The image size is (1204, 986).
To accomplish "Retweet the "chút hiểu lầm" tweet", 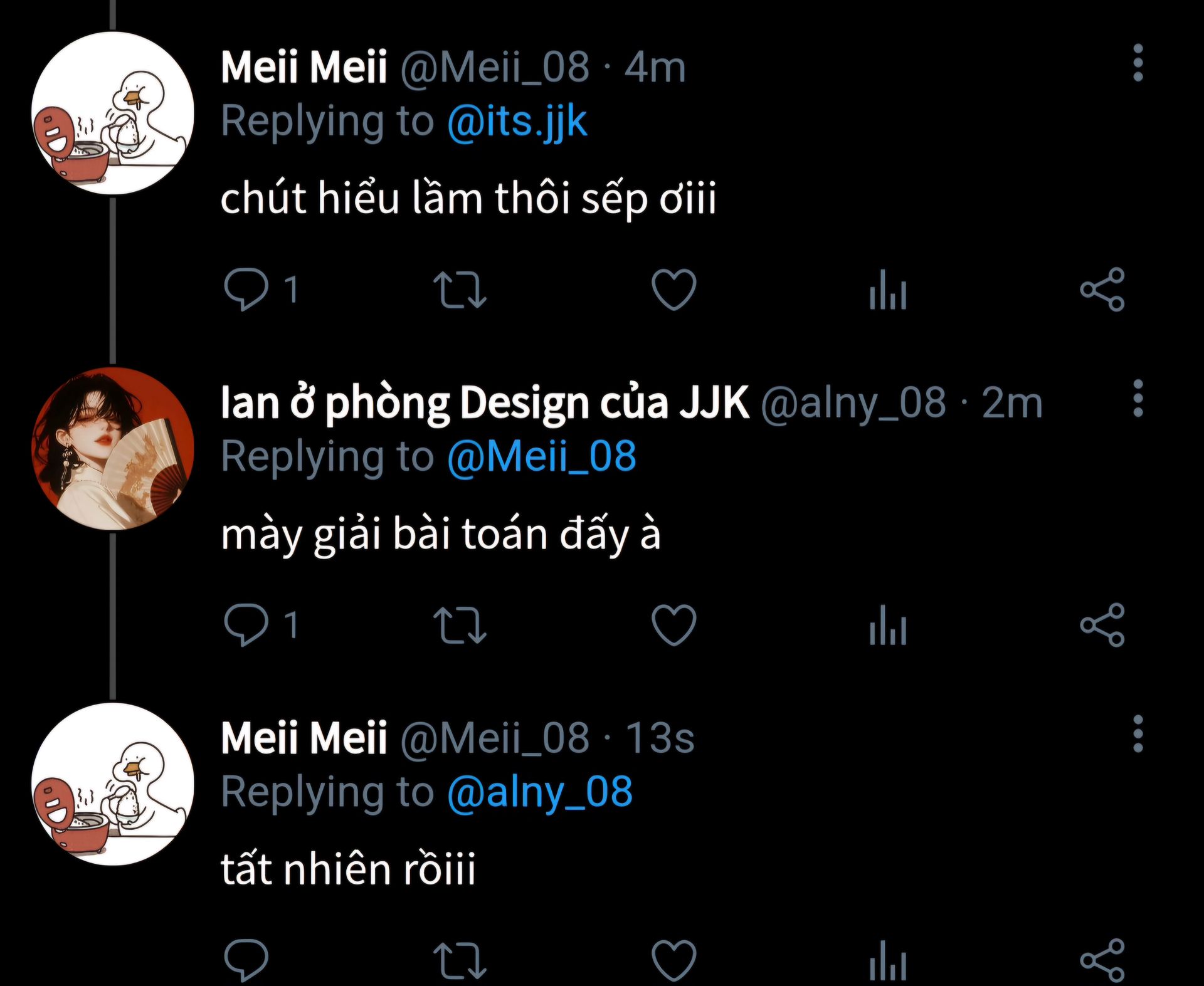I will pos(460,290).
